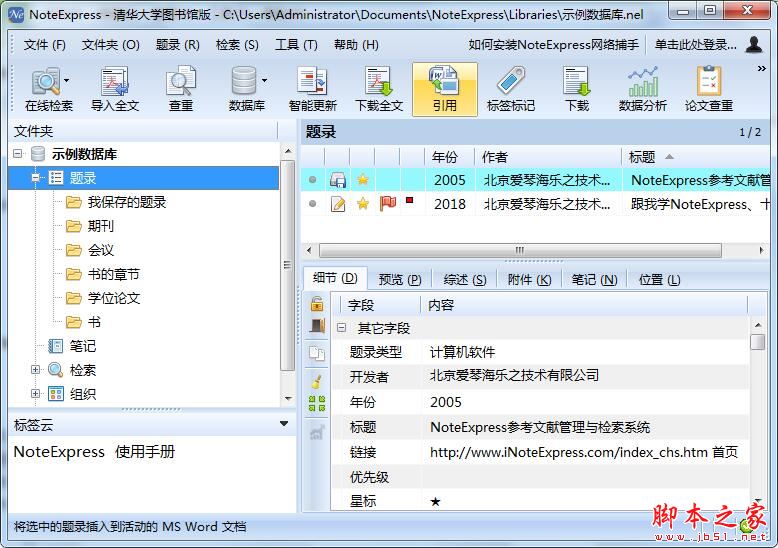Image resolution: width=778 pixels, height=548 pixels.
Task: Click the user account avatar icon
Action: 754,45
